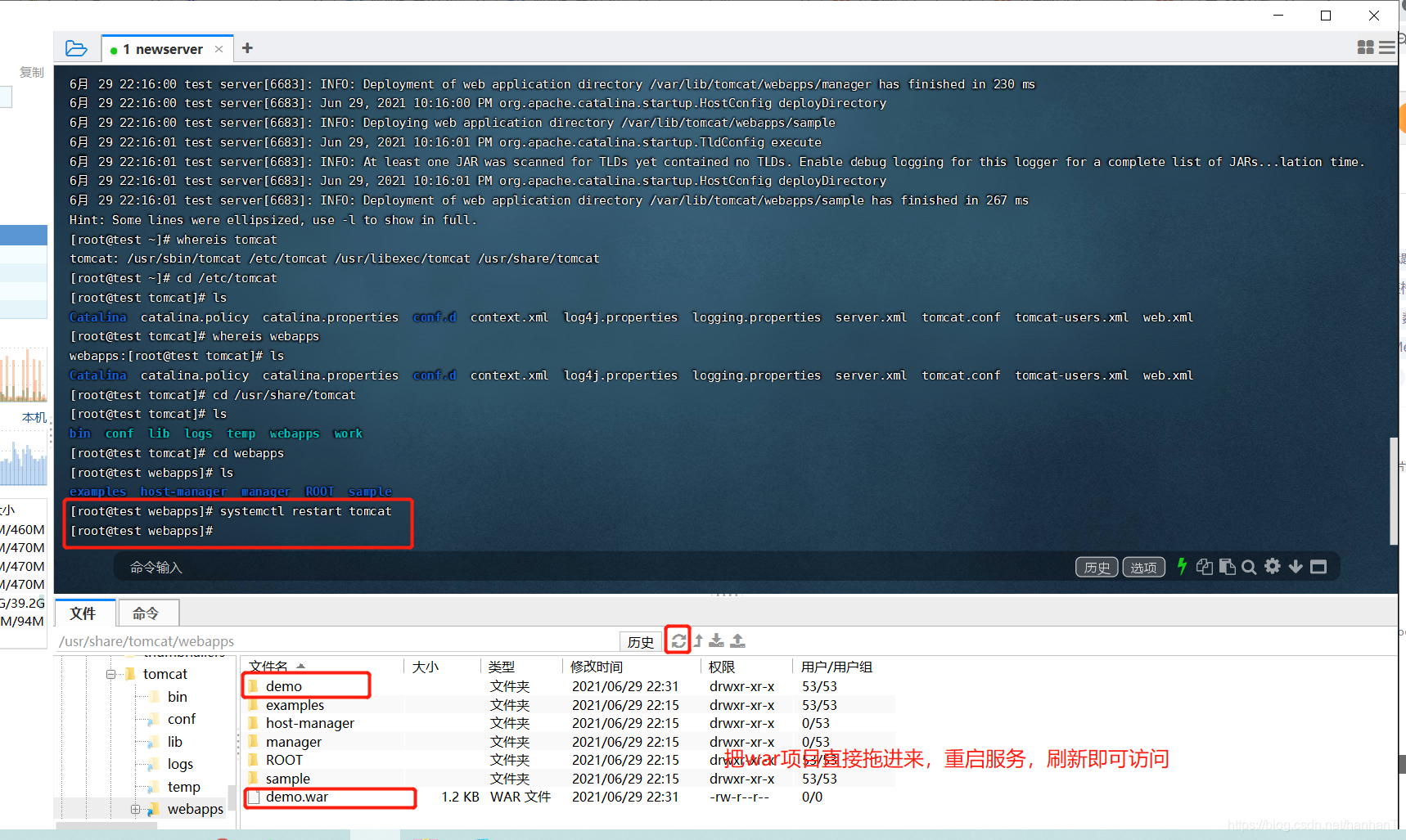Click the terminal vertical scrollbar
Screen dimensions: 1406x840
(x=1393, y=491)
